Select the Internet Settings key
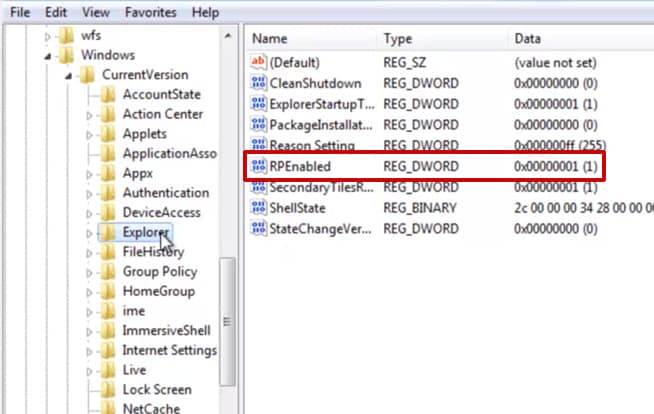This screenshot has width=654, height=414. tap(169, 350)
